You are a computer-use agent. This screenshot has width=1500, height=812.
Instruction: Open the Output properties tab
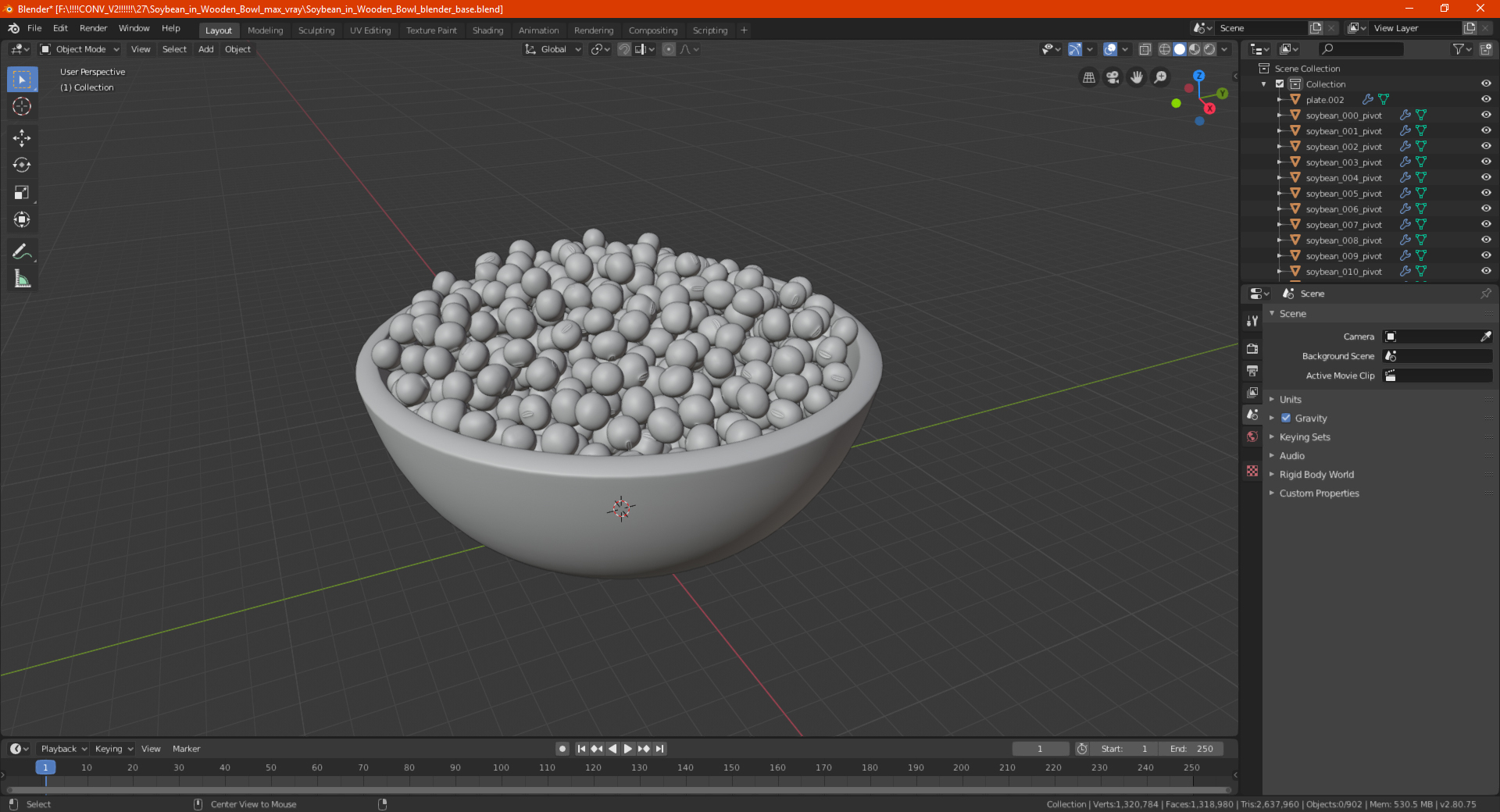[1252, 370]
